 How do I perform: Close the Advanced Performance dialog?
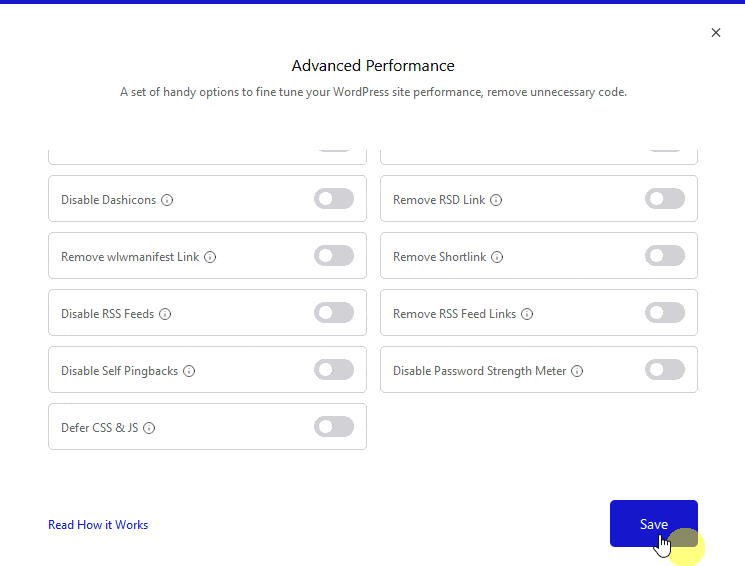pos(716,33)
